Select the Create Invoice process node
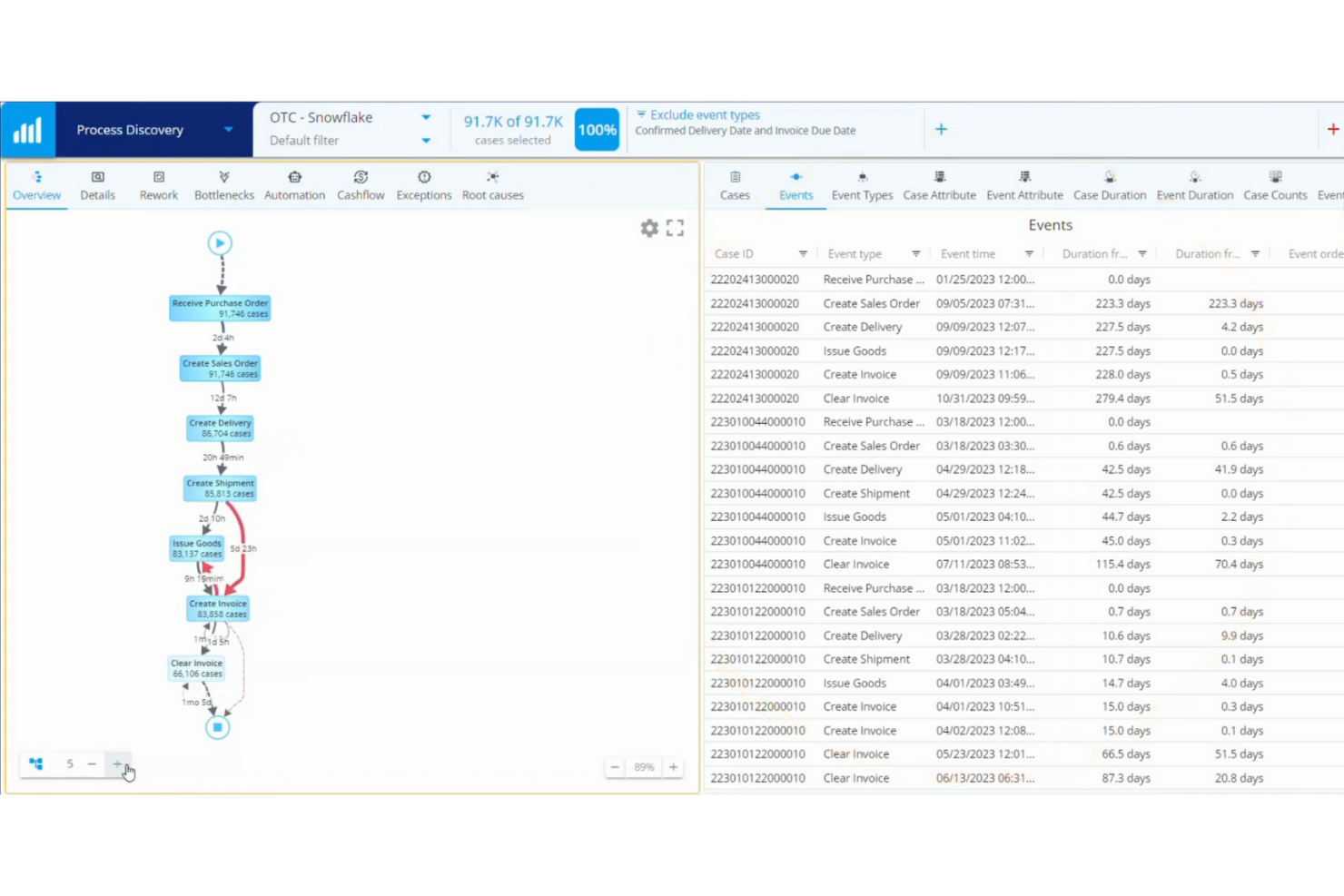Screen dimensions: 1344x896 217,608
